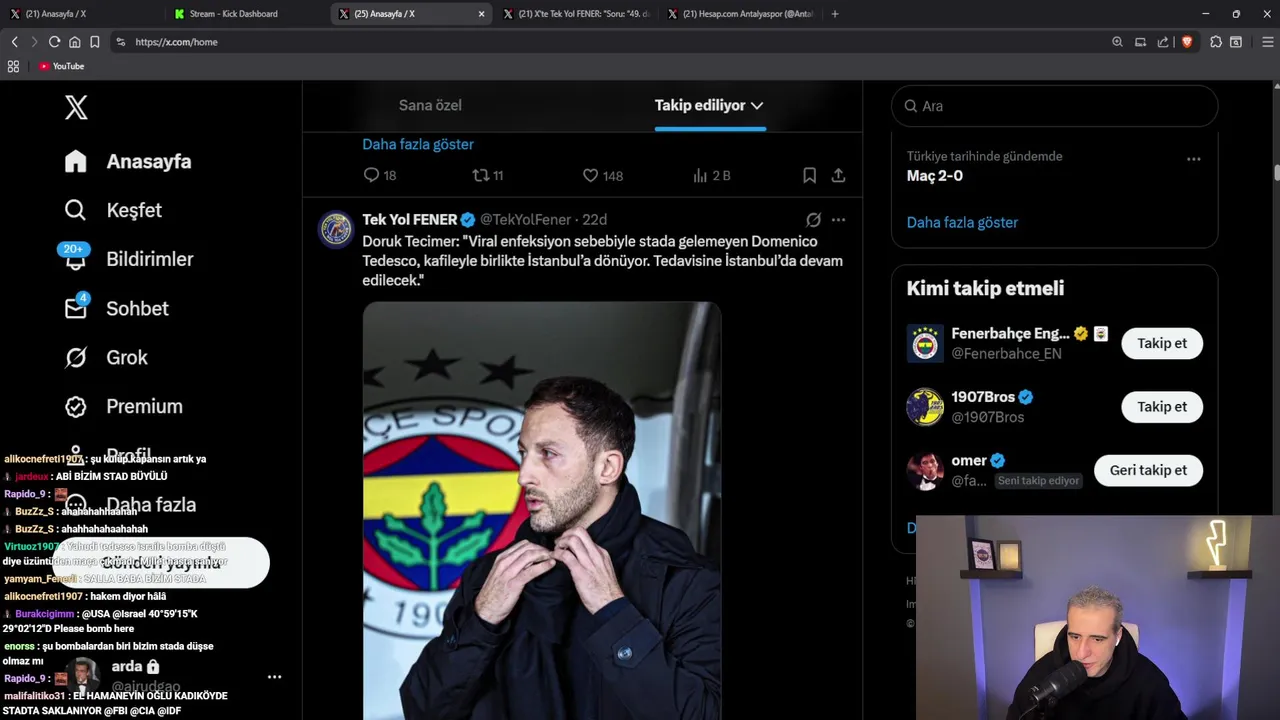
Task: Go back to the previous page
Action: coord(14,42)
